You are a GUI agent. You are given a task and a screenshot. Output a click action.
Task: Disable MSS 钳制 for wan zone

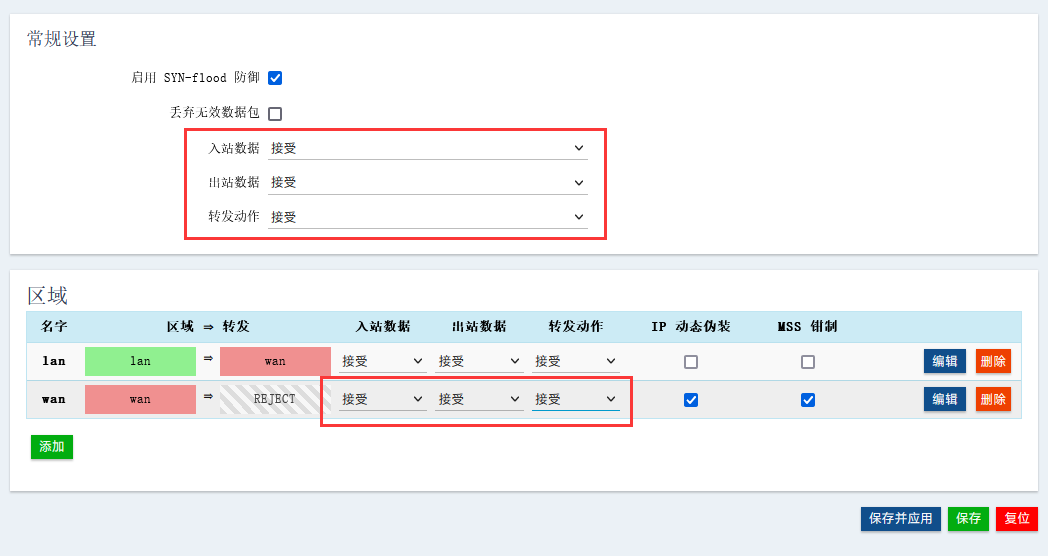808,400
